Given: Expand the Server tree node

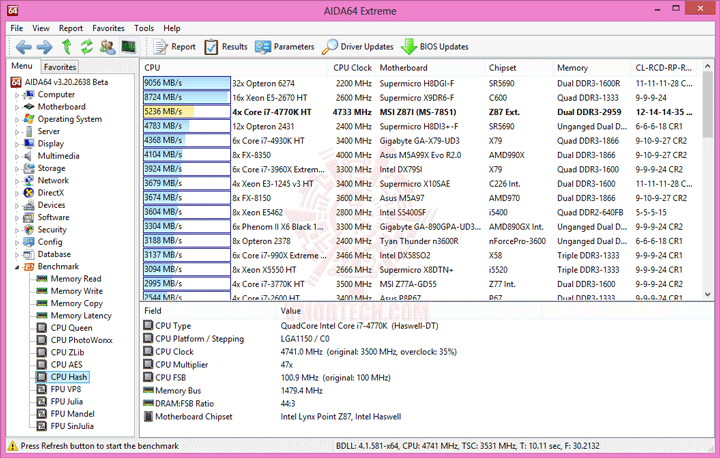Looking at the screenshot, I should (x=17, y=132).
